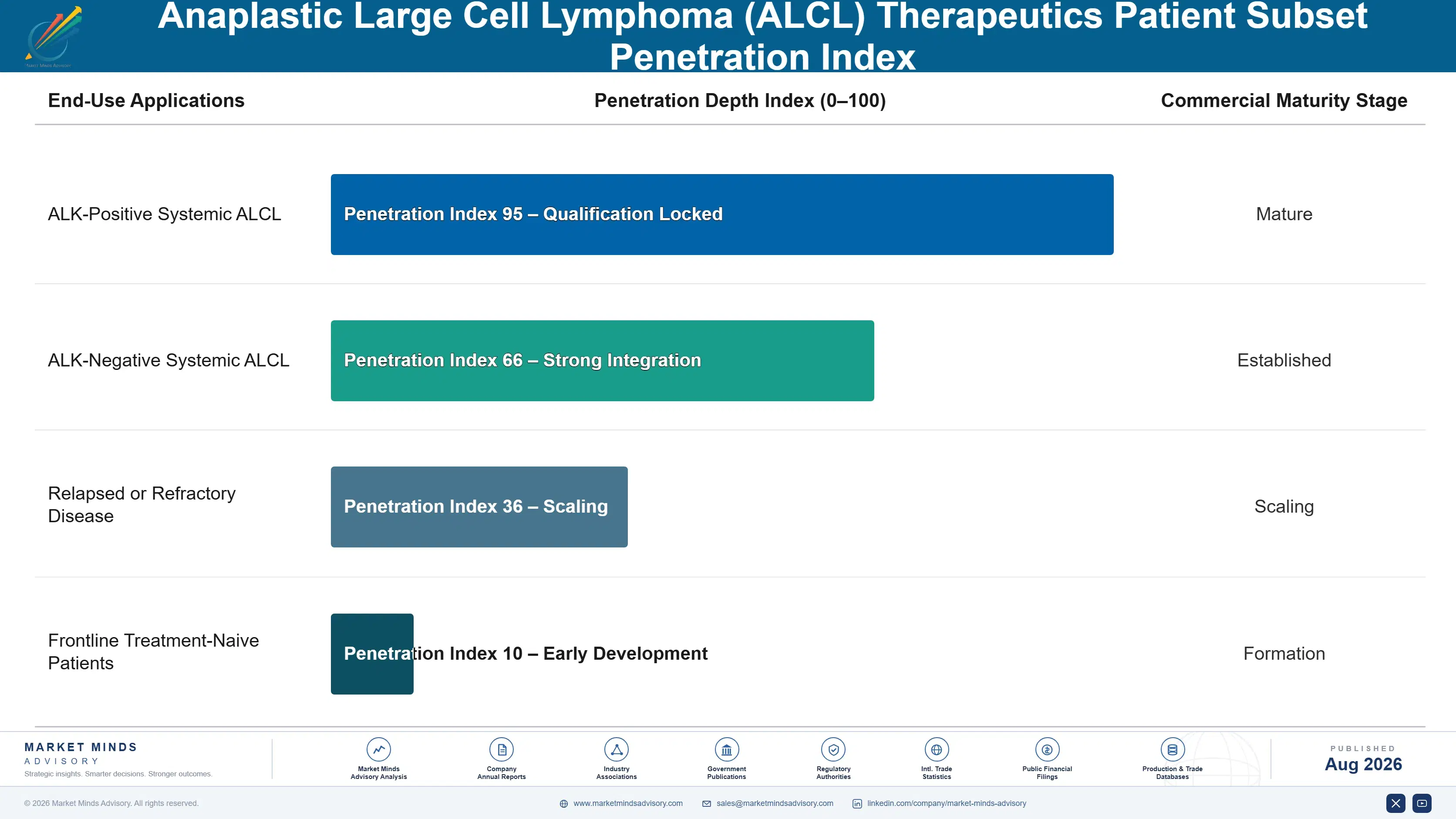Image resolution: width=1456 pixels, height=819 pixels.
Task: Click the 'Established' maturity stage value
Action: [x=1284, y=360]
